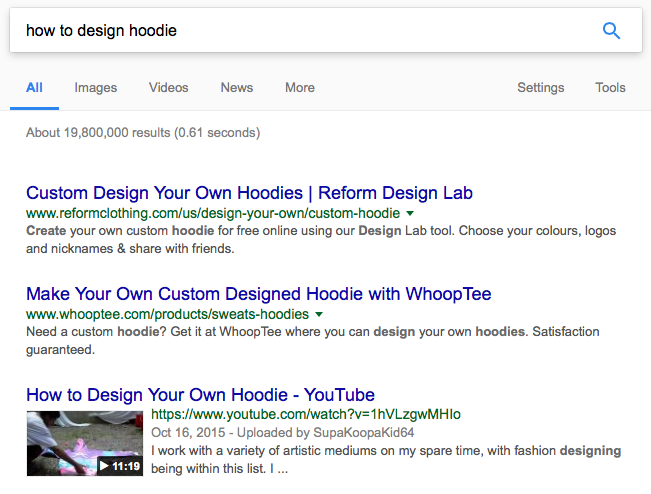Screen dimensions: 651x494
Task: Click the YouTube video thumbnail image
Action: click(84, 443)
